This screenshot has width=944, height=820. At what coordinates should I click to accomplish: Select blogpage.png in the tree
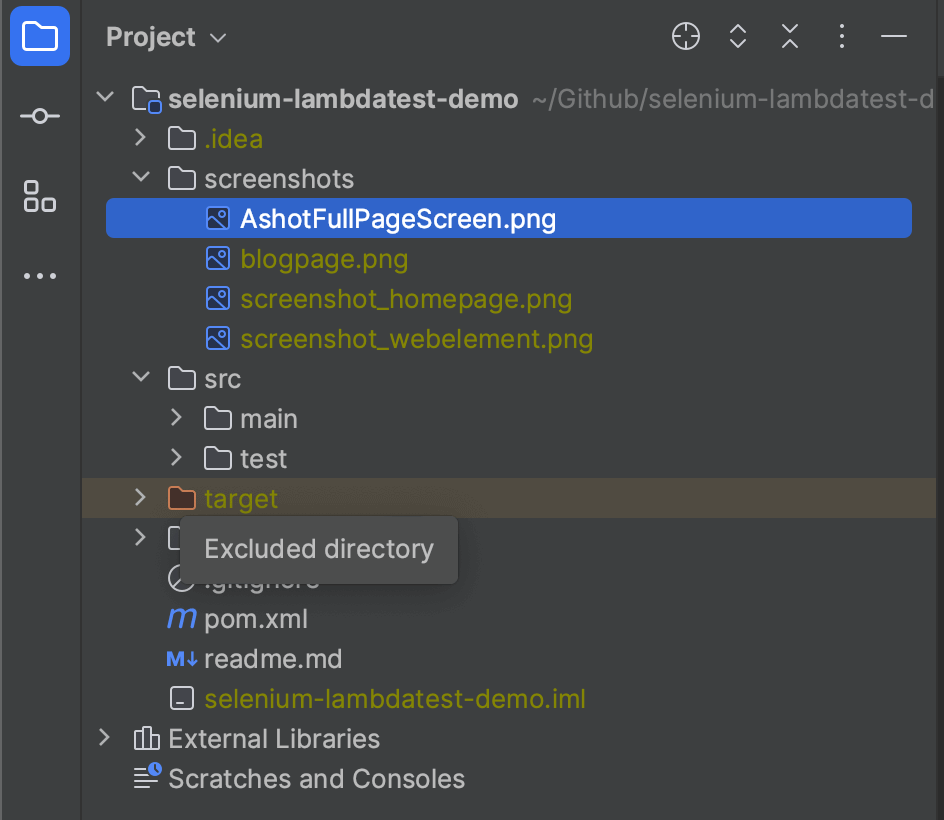(324, 259)
